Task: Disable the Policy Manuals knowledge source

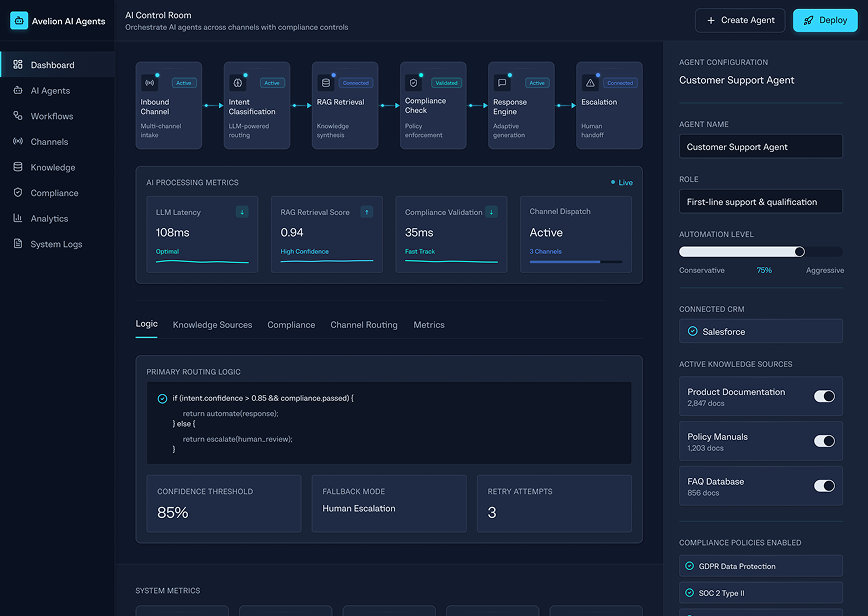Action: (x=824, y=441)
